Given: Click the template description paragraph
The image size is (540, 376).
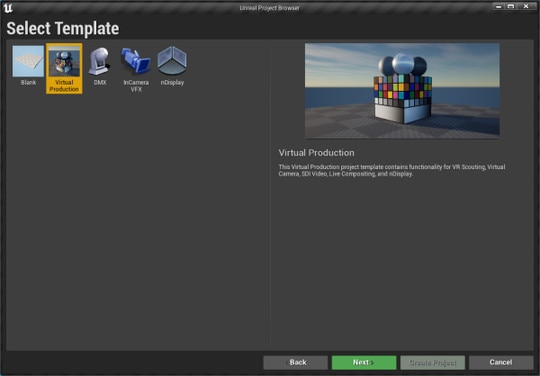Looking at the screenshot, I should (392, 170).
